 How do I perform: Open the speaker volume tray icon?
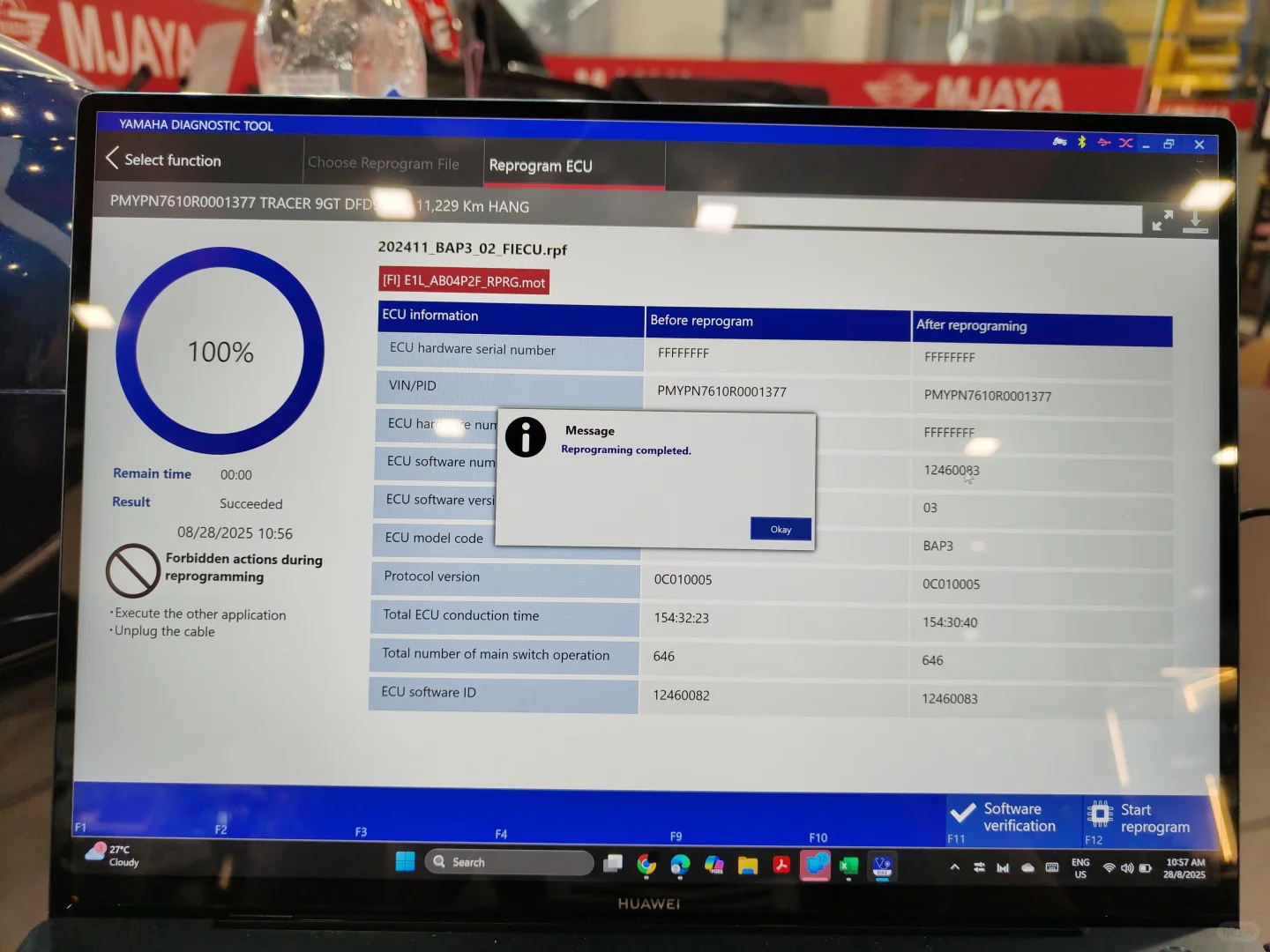1127,868
